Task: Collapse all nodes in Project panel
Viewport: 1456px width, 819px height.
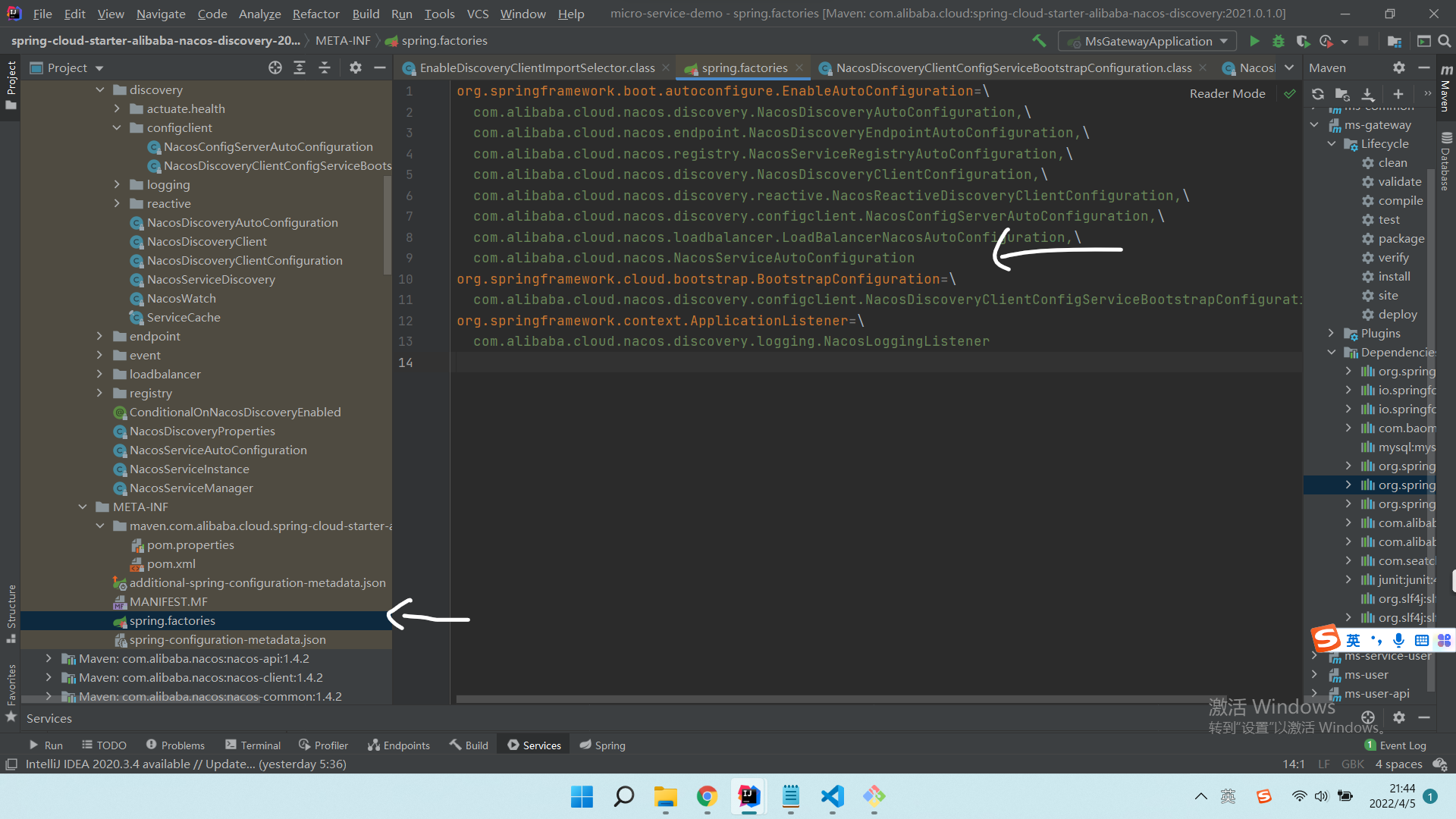Action: click(x=325, y=67)
